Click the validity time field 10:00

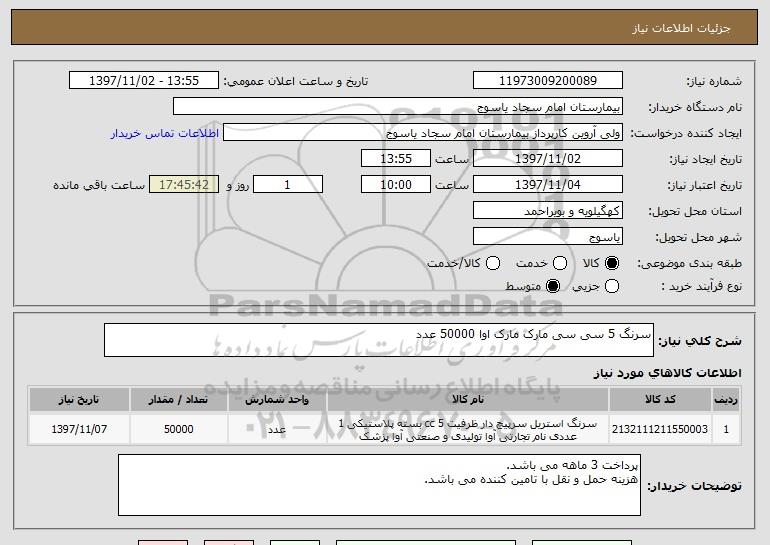coord(396,185)
